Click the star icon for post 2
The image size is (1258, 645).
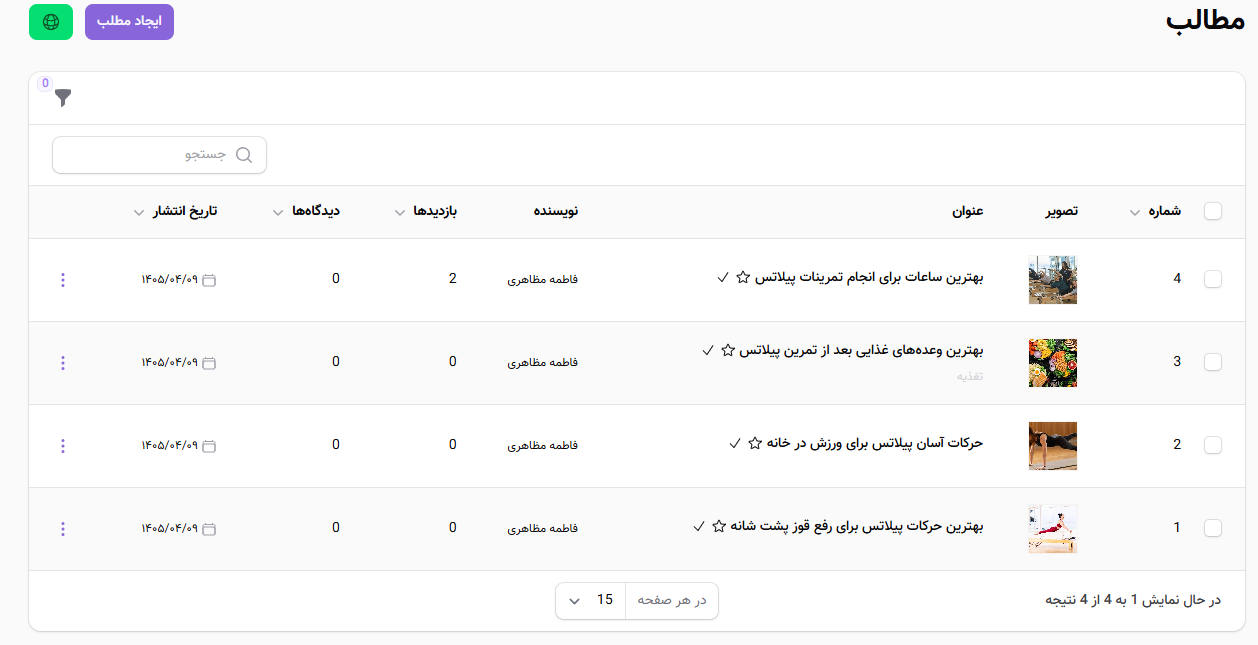pyautogui.click(x=755, y=443)
